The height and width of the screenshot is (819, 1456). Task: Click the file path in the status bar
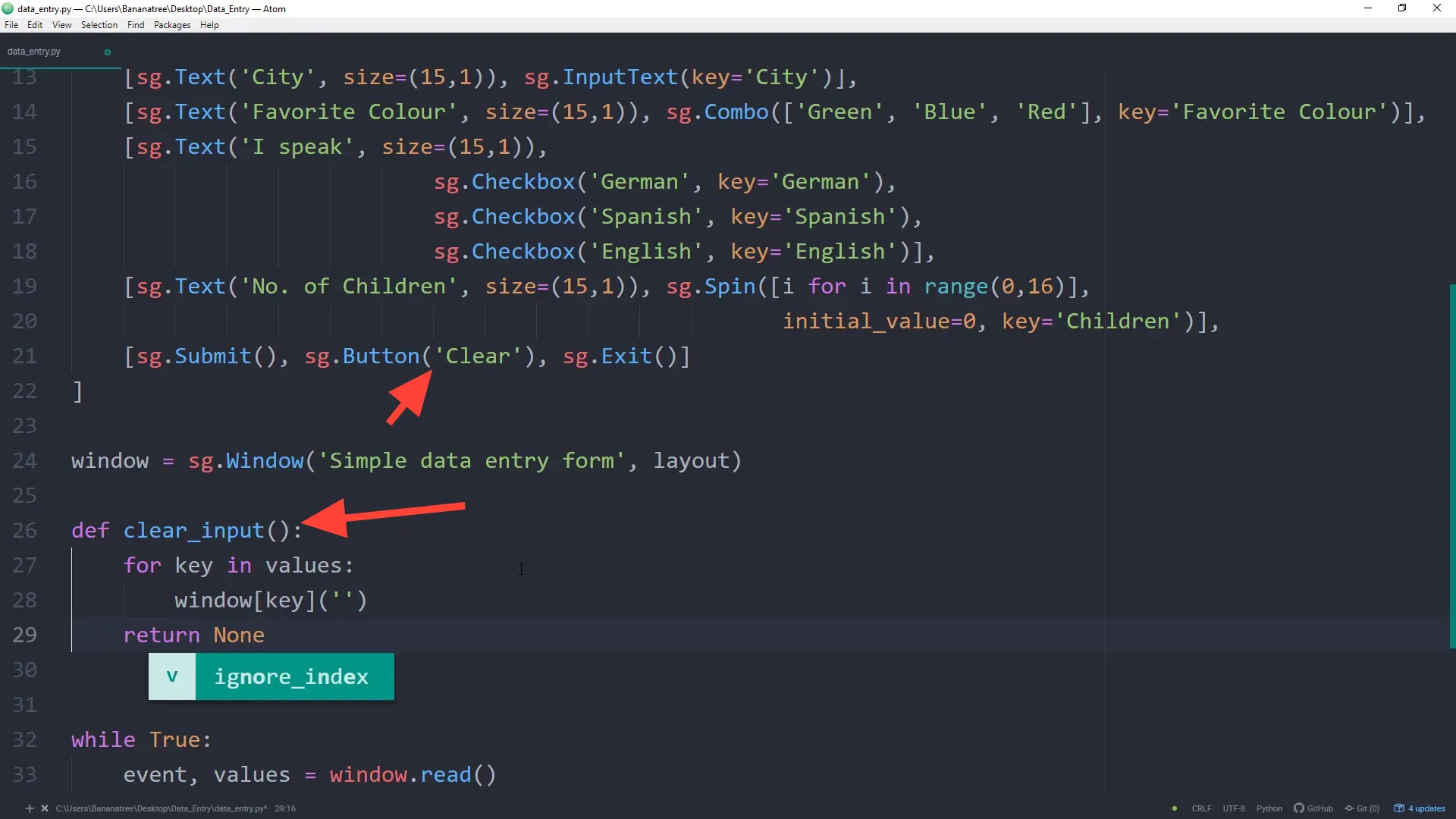pos(163,808)
